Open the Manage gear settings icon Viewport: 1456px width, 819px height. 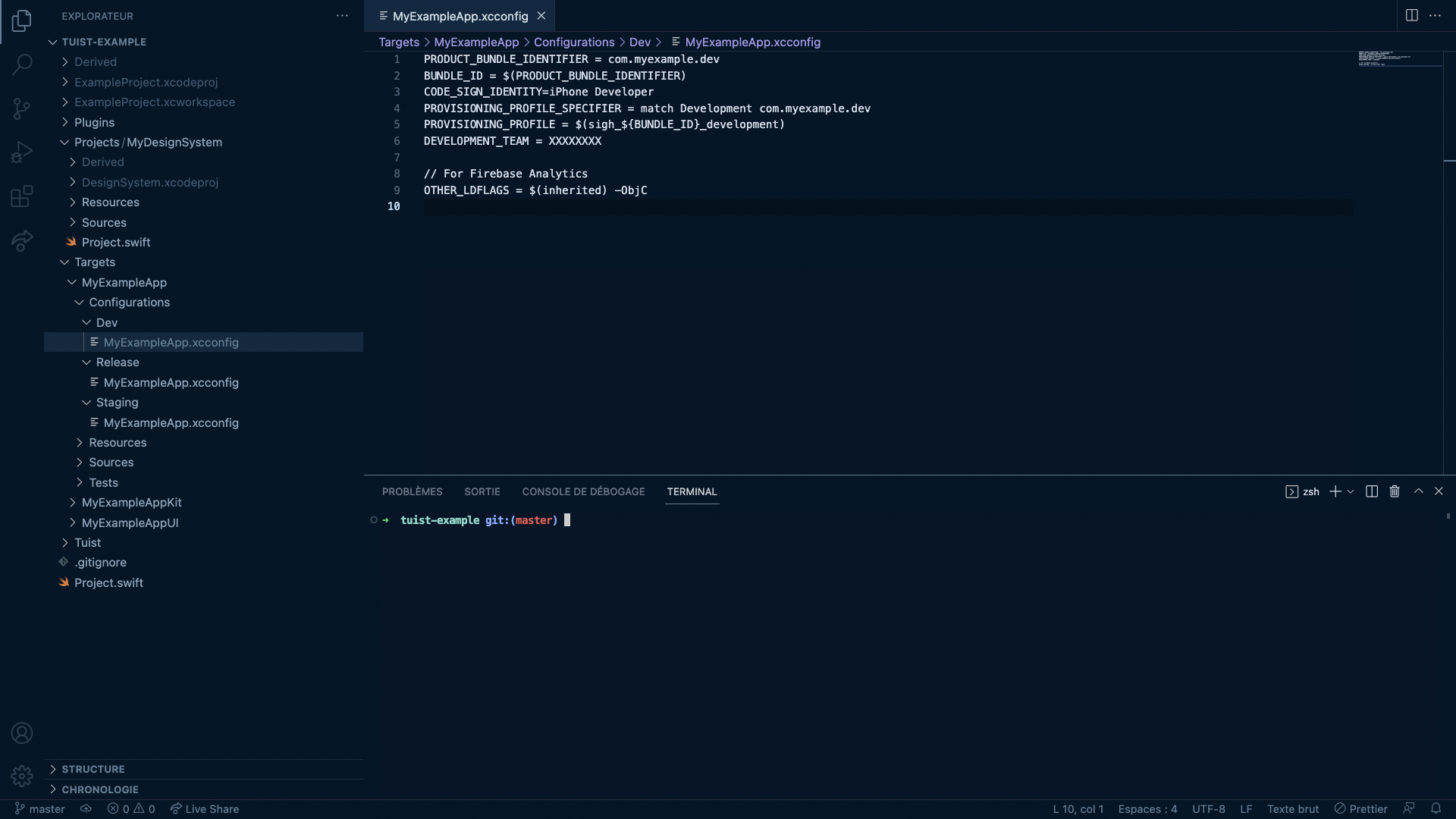click(x=22, y=776)
